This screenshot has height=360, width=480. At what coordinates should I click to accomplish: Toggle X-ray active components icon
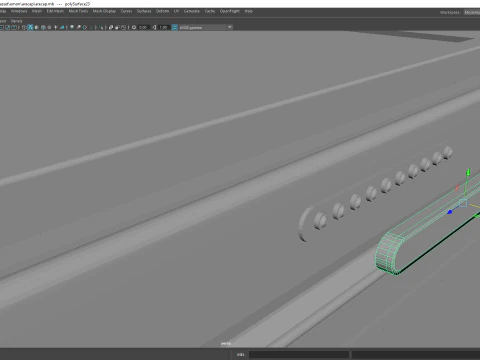pos(117,27)
